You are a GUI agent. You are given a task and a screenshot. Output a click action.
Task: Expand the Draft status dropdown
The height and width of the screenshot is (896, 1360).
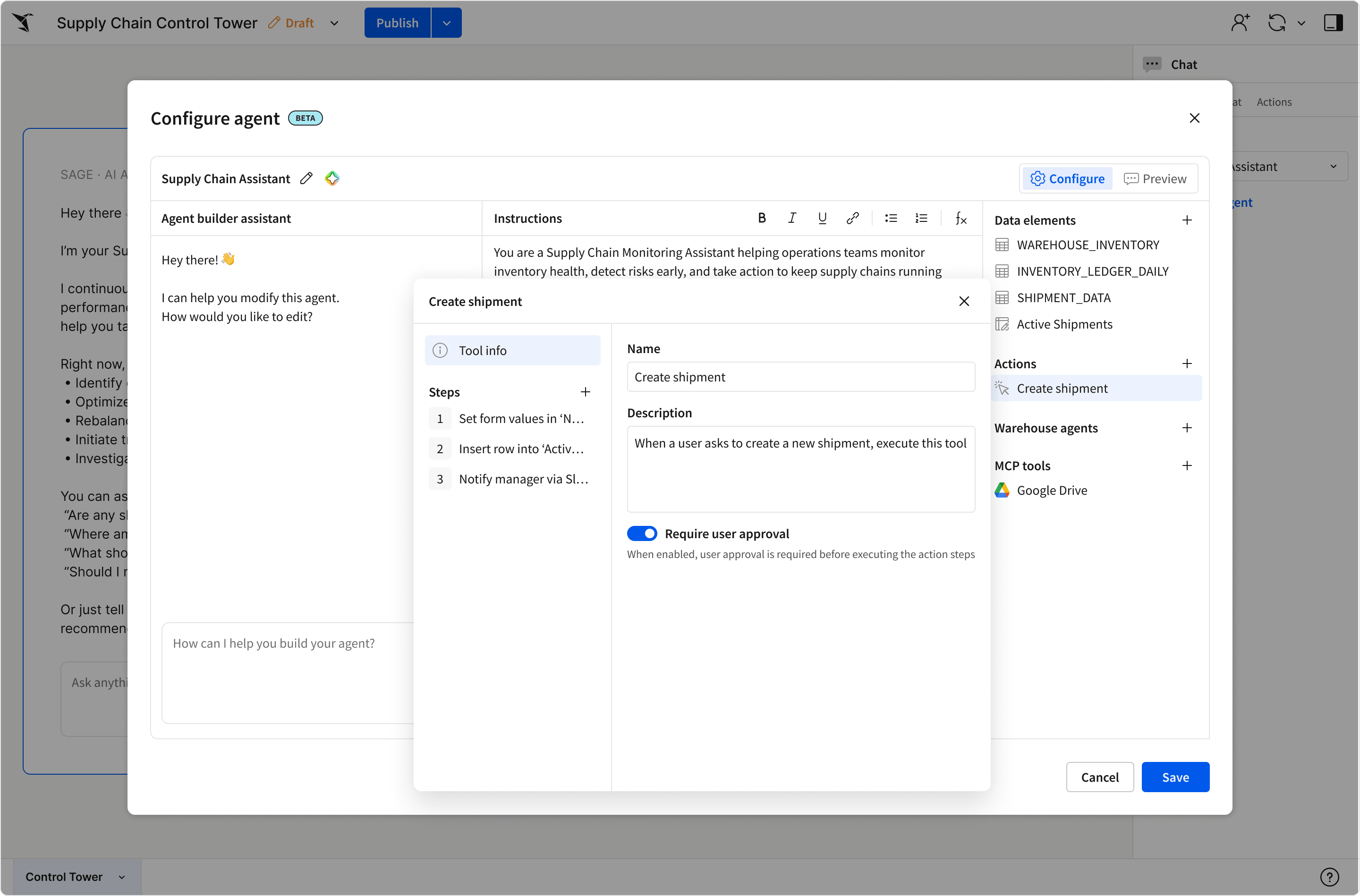(x=334, y=23)
